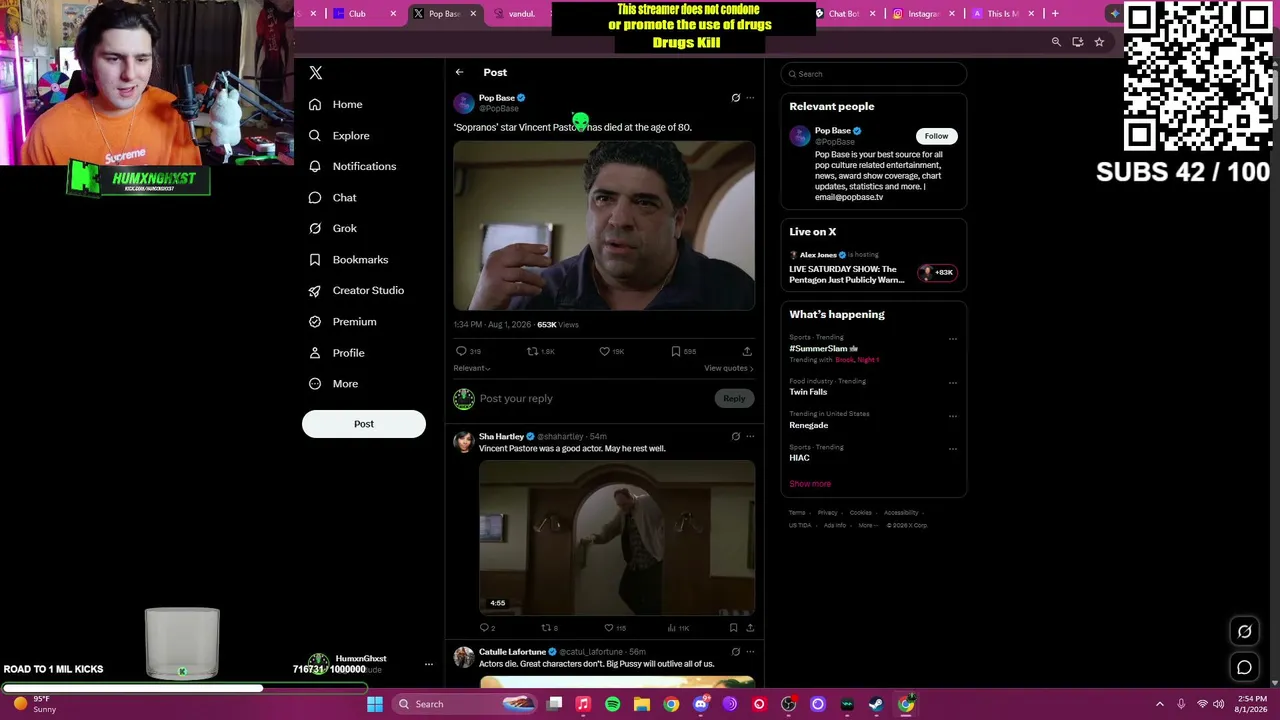Open Notifications in the sidebar

(x=352, y=166)
